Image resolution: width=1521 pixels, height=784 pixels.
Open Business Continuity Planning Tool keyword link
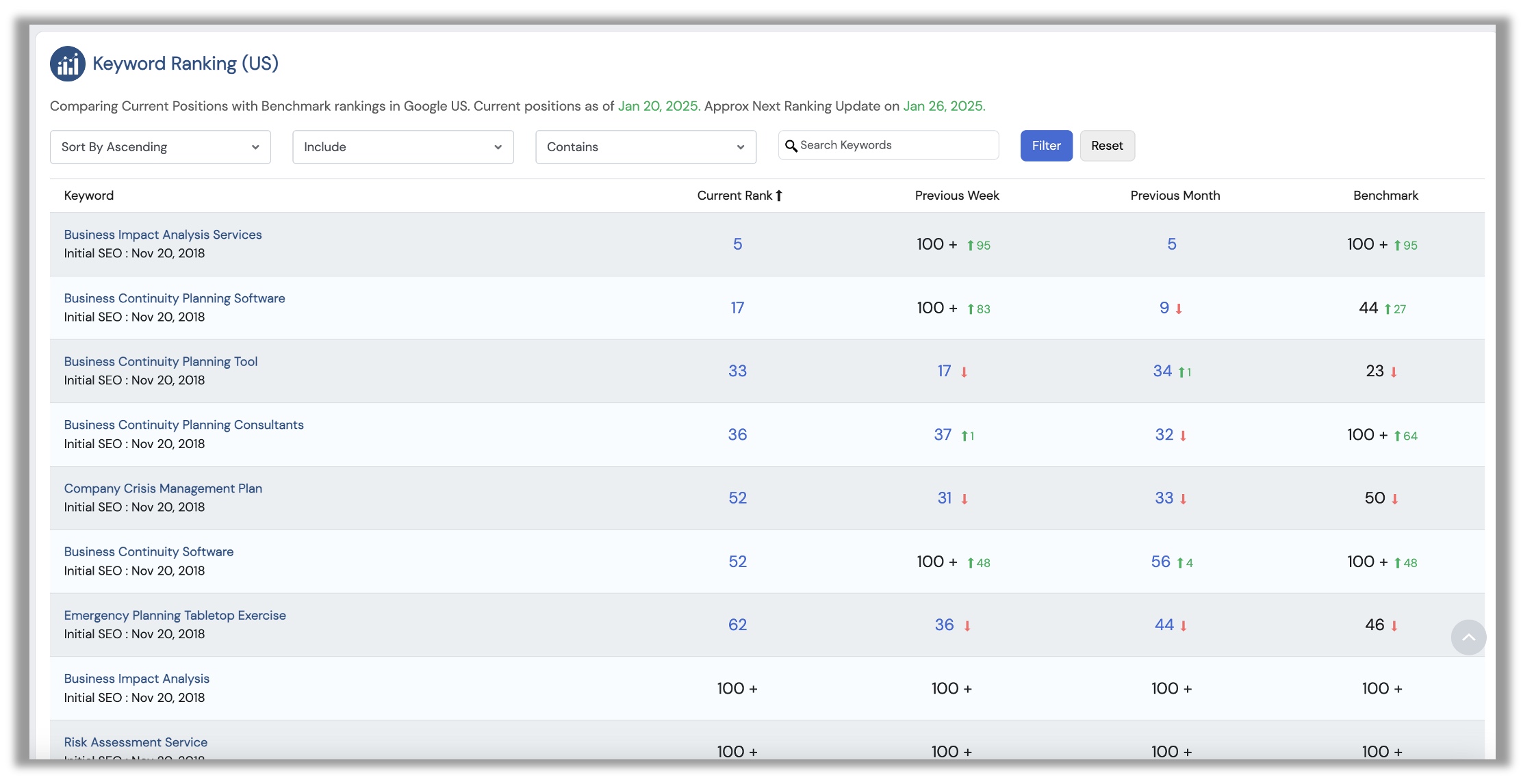[161, 361]
